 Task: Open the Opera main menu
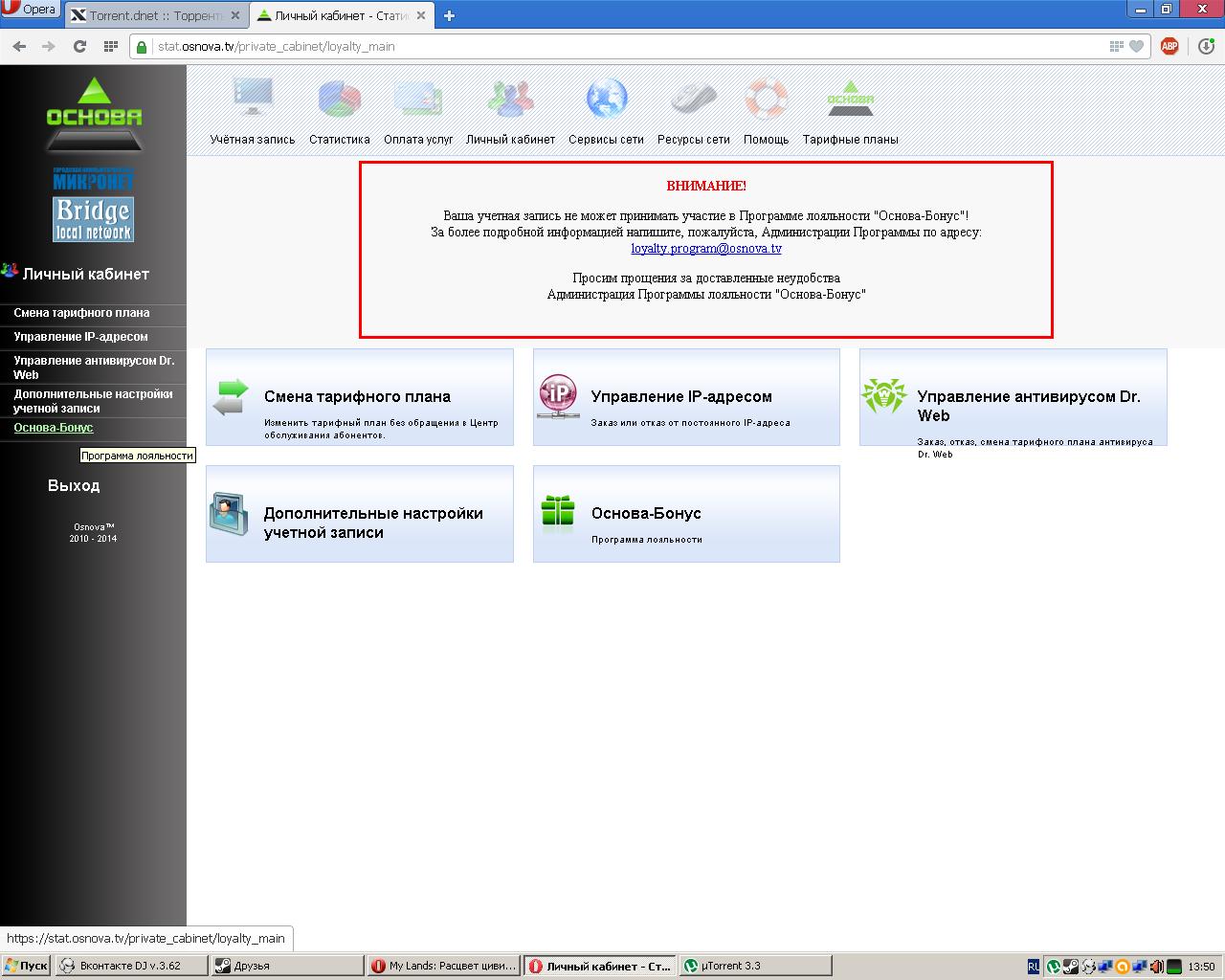point(31,10)
